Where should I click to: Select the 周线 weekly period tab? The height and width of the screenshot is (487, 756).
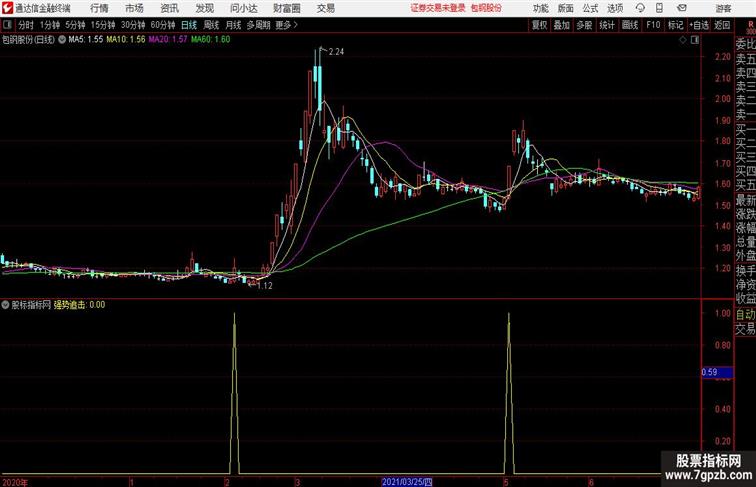pyautogui.click(x=211, y=25)
